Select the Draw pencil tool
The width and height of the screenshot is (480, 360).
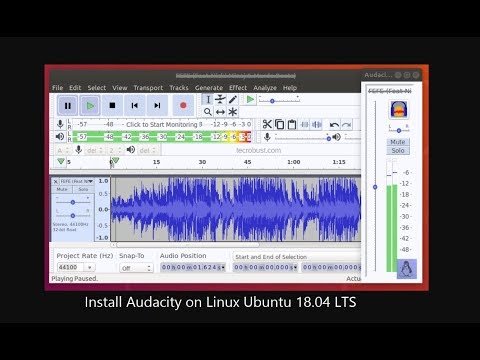233,99
